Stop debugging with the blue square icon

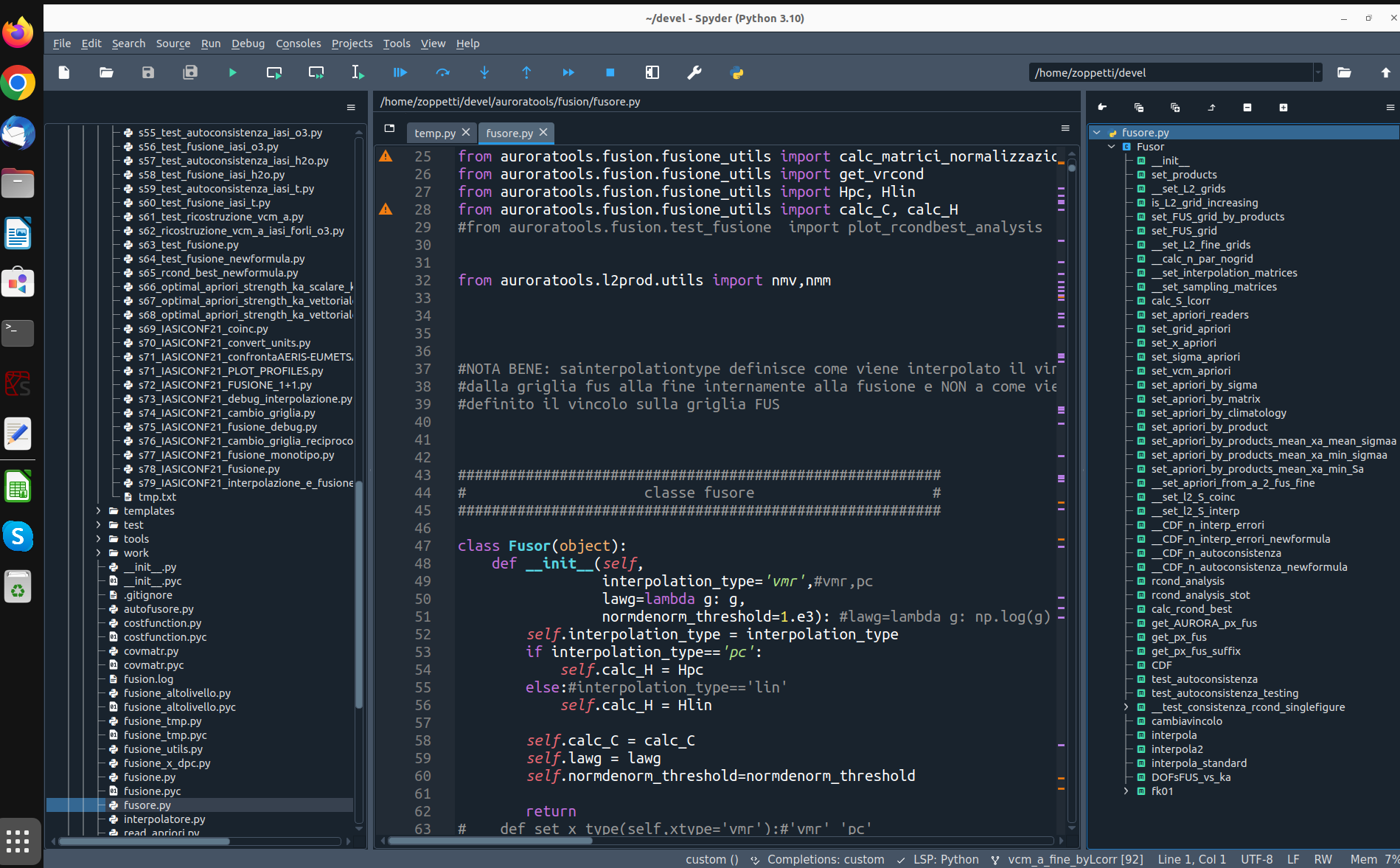tap(610, 72)
